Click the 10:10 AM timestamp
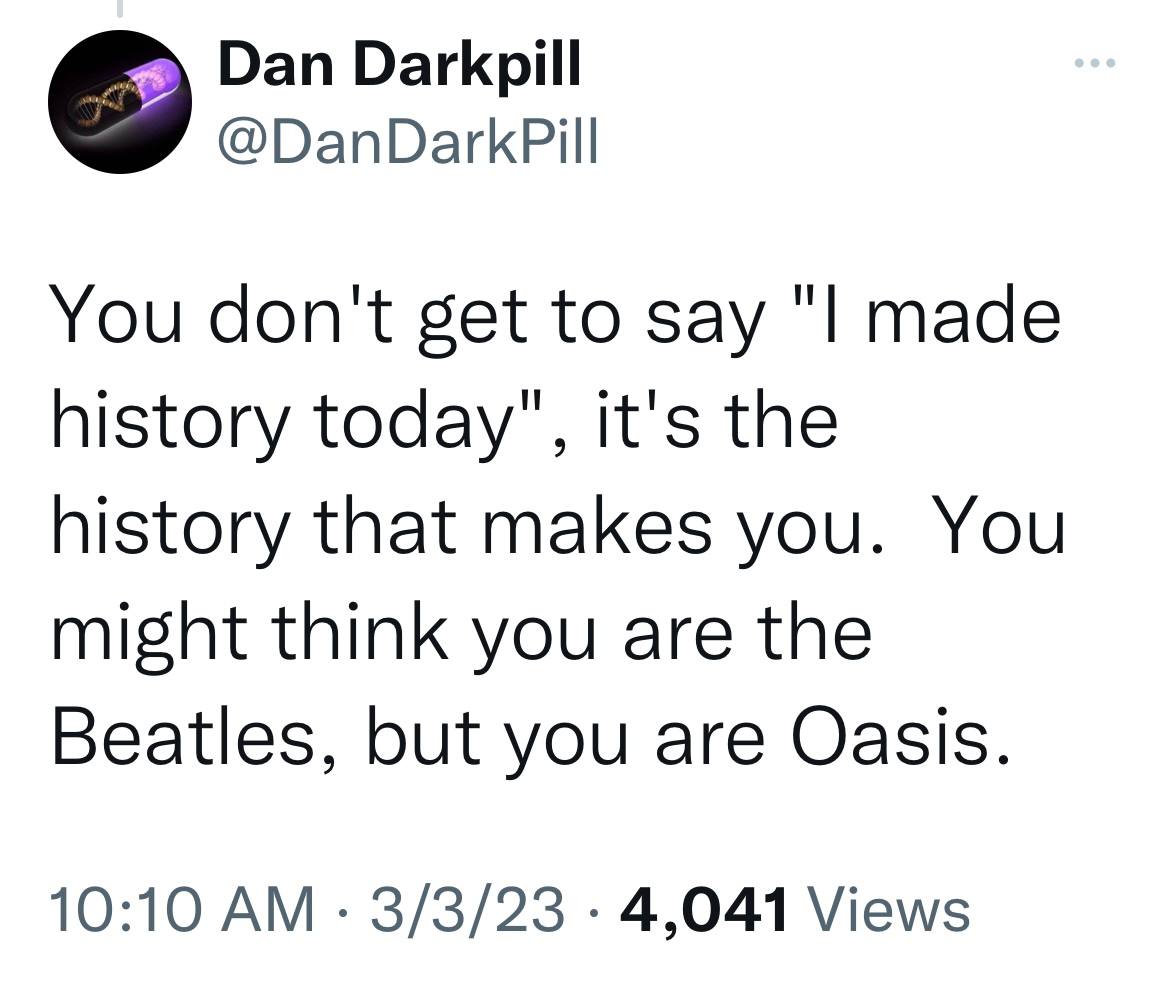Image resolution: width=1170 pixels, height=989 pixels. click(x=184, y=909)
